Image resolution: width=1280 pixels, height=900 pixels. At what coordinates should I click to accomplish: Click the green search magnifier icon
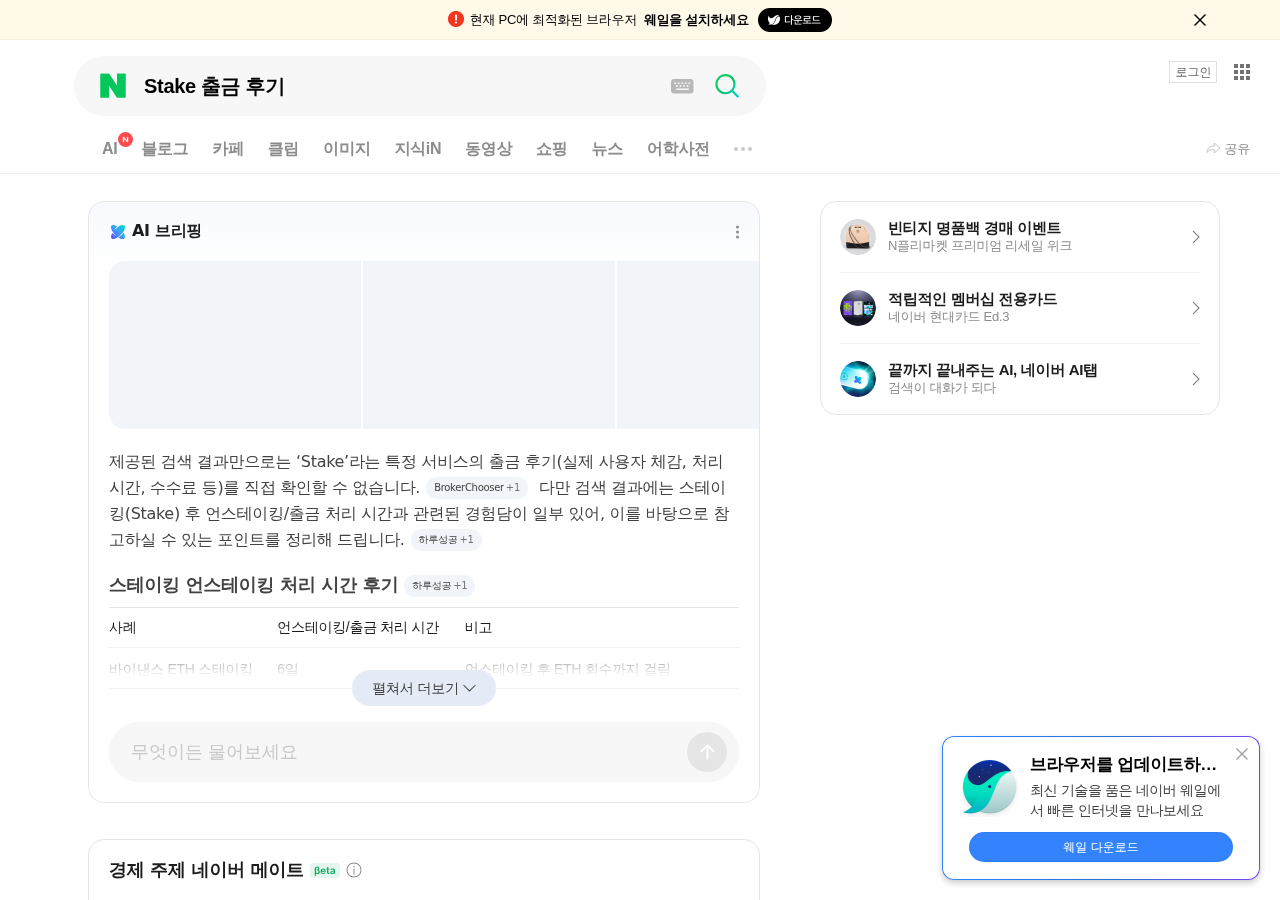tap(727, 86)
